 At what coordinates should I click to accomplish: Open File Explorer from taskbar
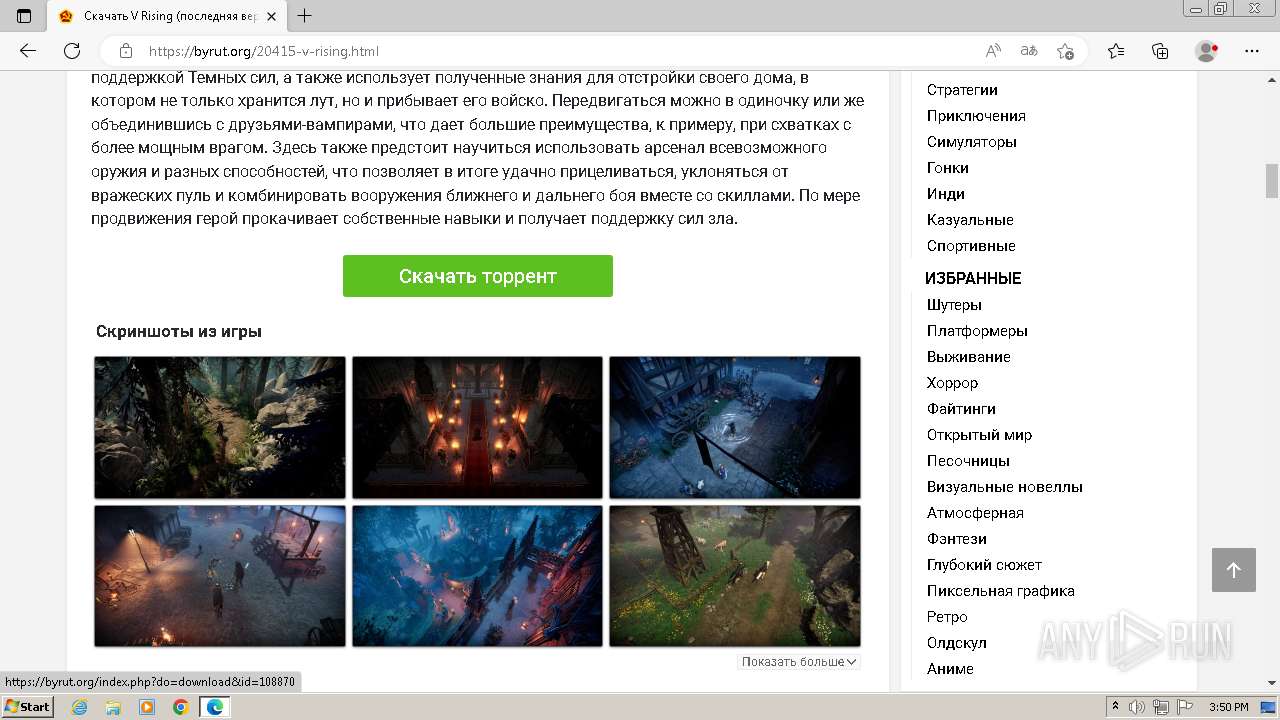113,707
